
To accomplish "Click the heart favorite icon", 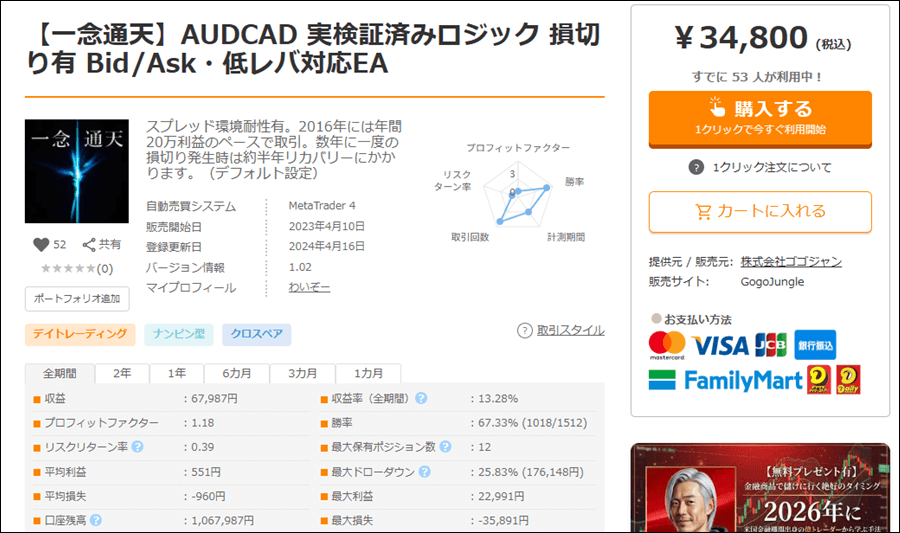I will click(41, 245).
